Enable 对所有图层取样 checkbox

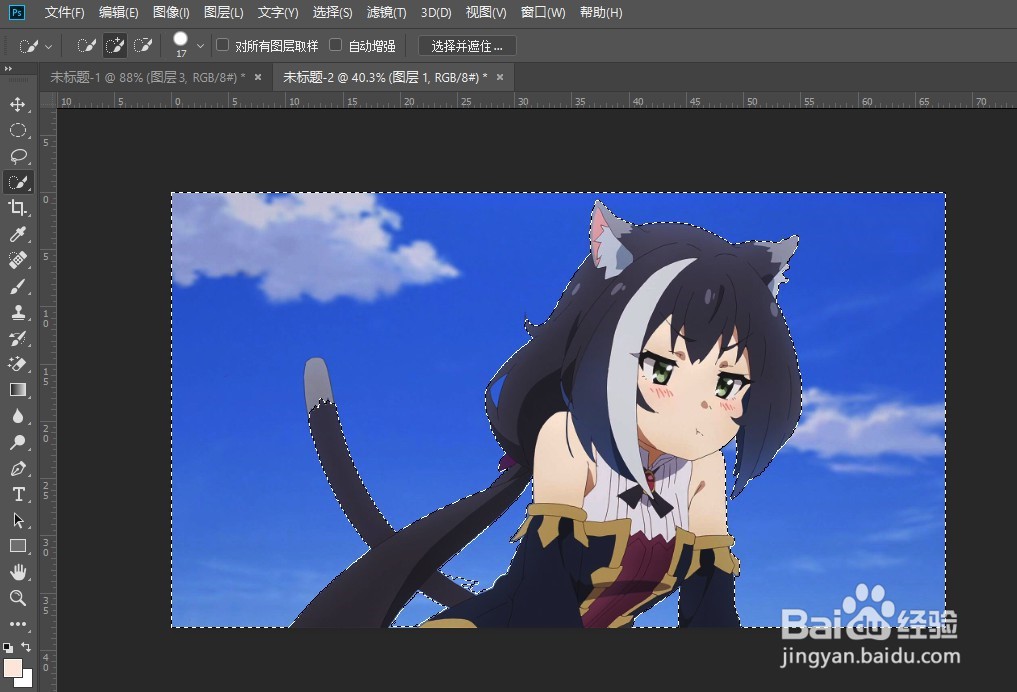click(x=222, y=45)
